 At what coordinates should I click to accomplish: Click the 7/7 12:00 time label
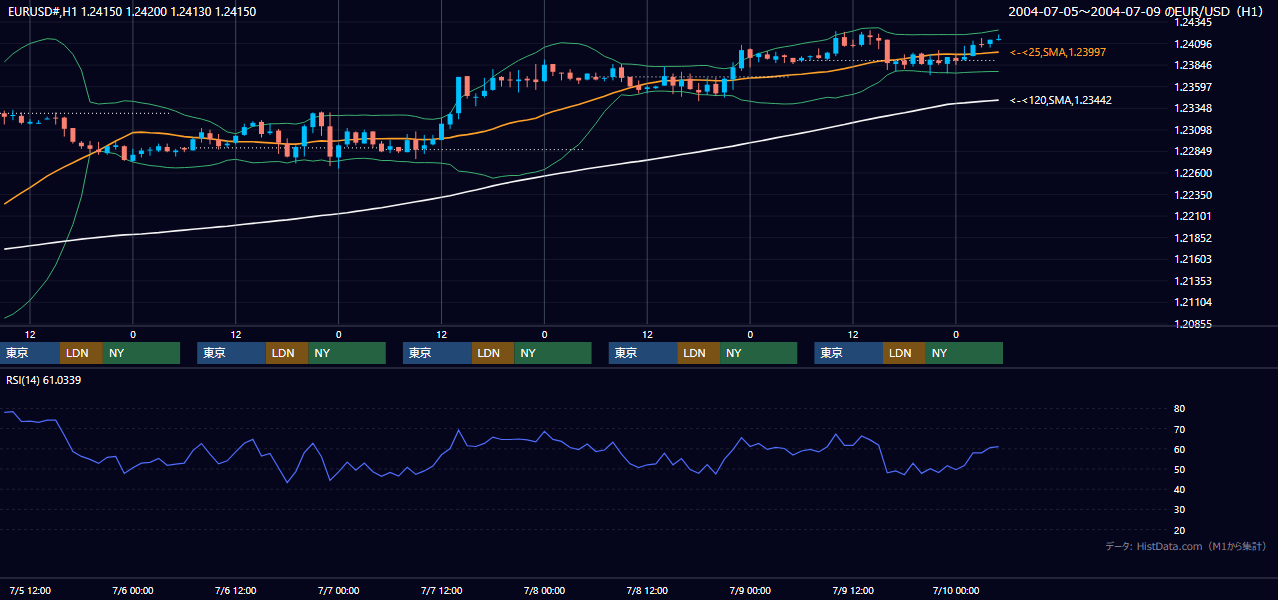pyautogui.click(x=441, y=590)
